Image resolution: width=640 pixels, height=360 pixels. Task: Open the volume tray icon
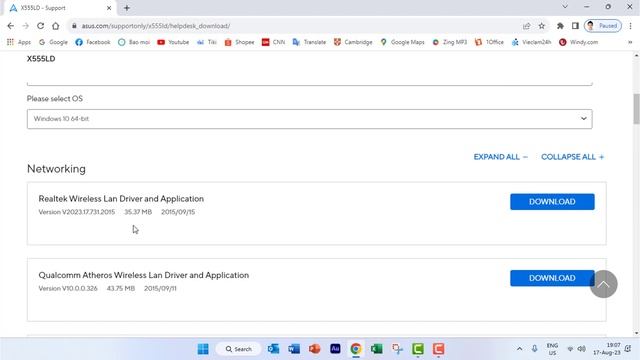coord(582,349)
